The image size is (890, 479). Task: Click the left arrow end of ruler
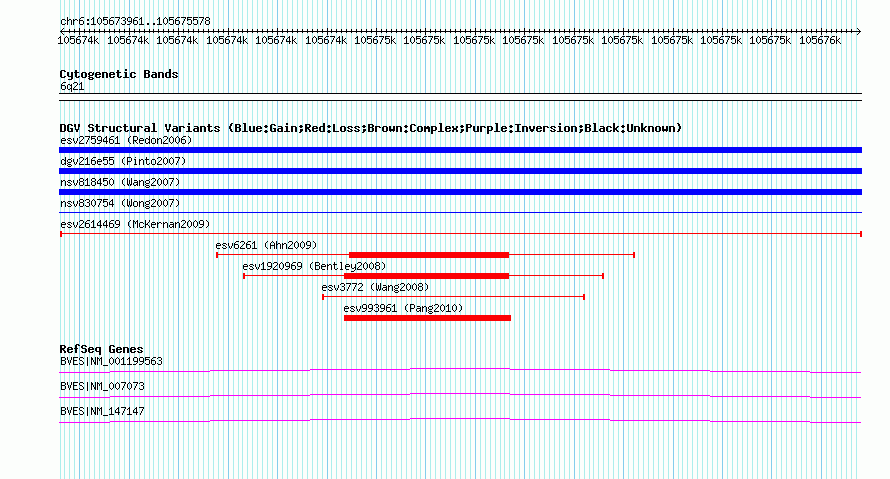pyautogui.click(x=62, y=31)
